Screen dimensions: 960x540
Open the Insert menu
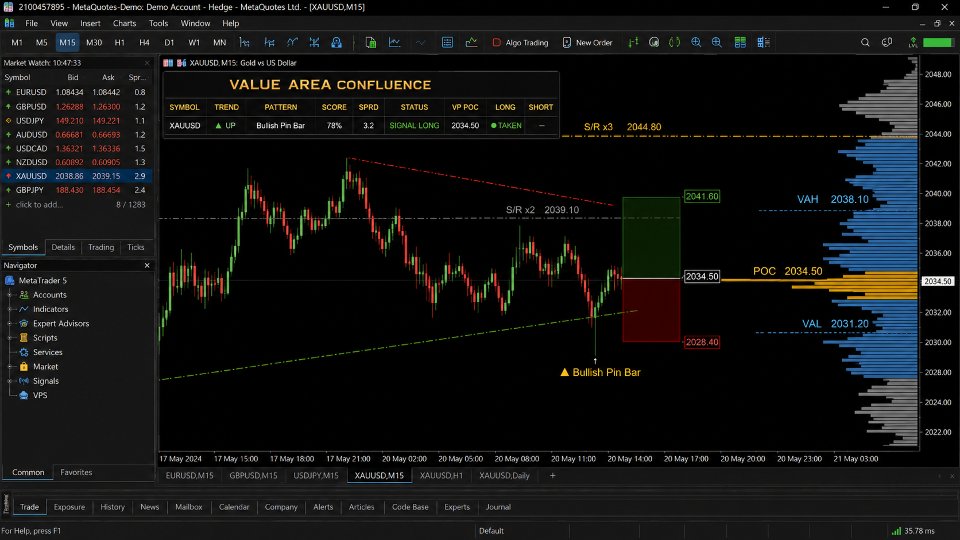90,23
